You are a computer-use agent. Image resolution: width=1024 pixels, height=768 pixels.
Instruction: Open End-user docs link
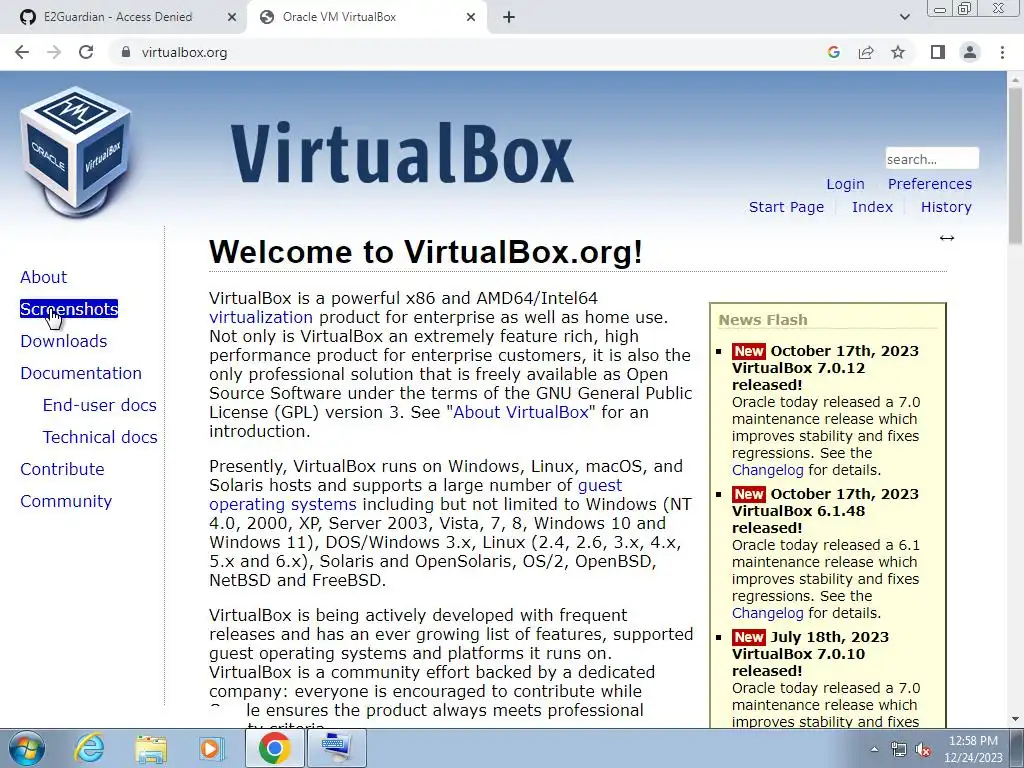[99, 405]
